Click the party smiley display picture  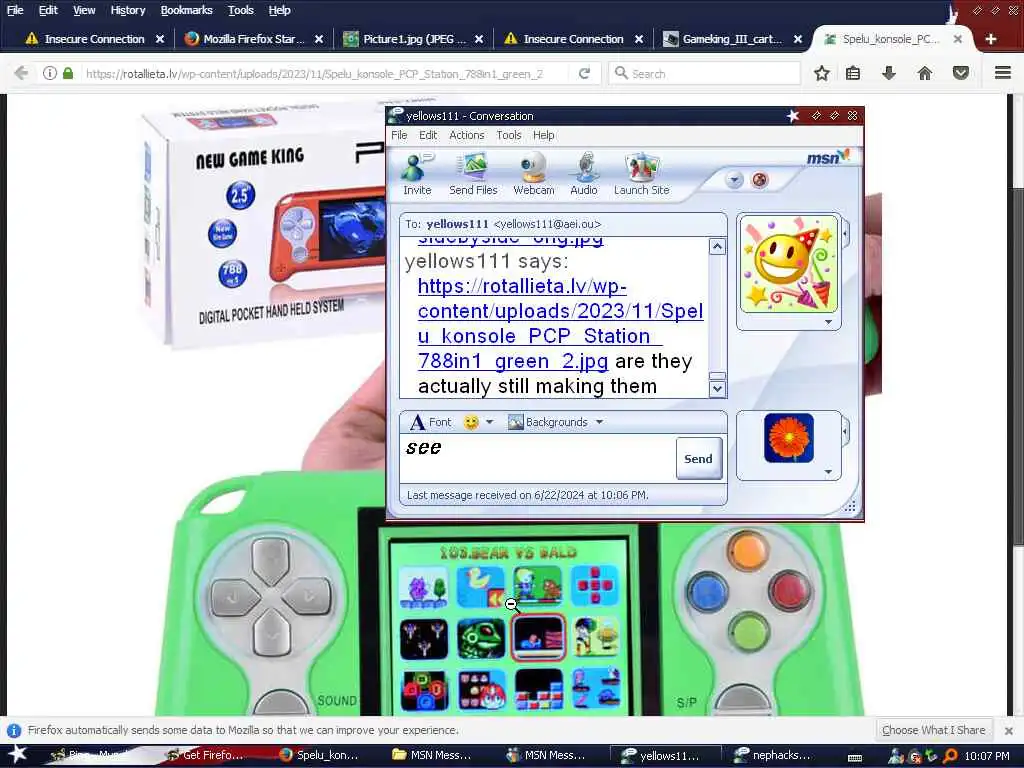click(789, 264)
